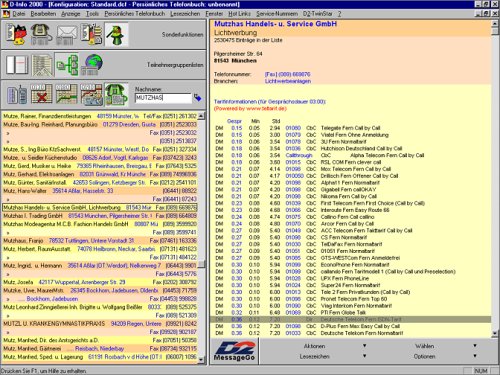The width and height of the screenshot is (500, 375).
Task: Select the MUTZL U. KRANKENGYMNASTIKPRAXIS entry
Action: (100, 323)
